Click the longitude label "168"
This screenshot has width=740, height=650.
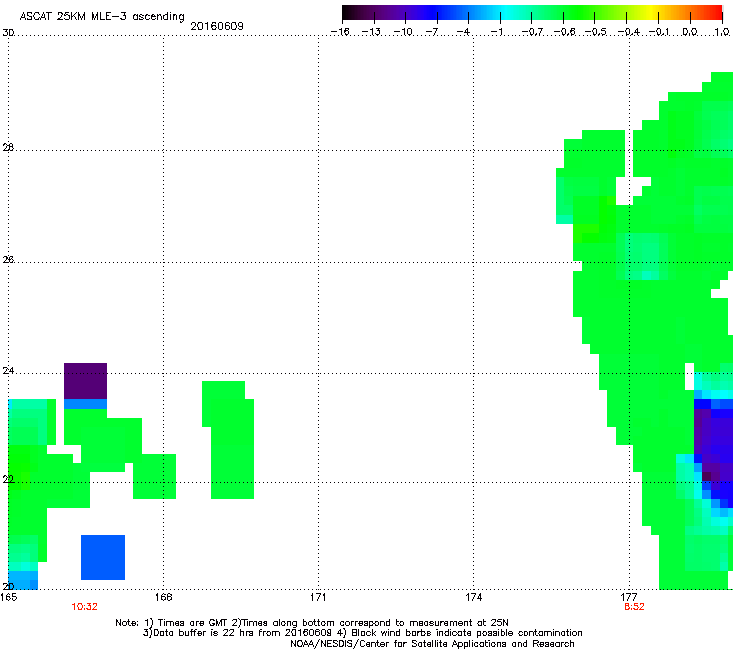163,597
